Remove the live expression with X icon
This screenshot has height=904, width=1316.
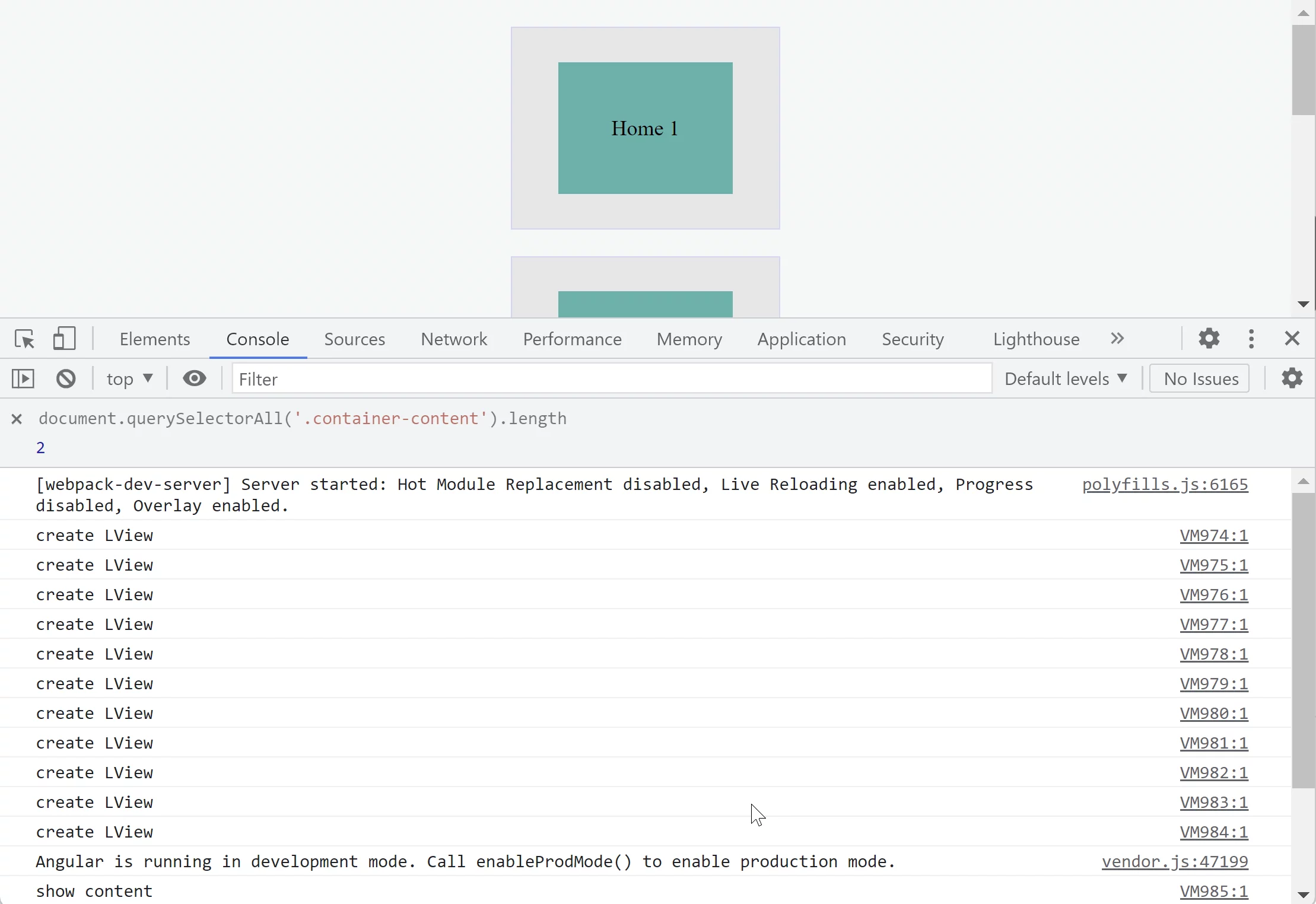[x=17, y=419]
